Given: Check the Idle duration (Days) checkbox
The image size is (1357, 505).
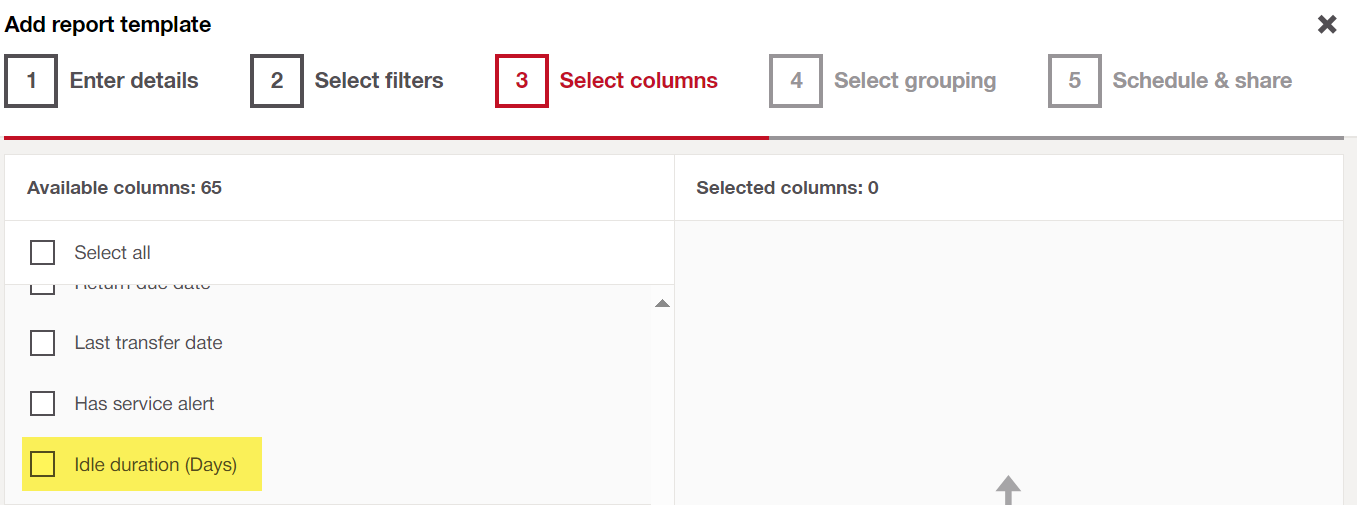Looking at the screenshot, I should pyautogui.click(x=42, y=465).
